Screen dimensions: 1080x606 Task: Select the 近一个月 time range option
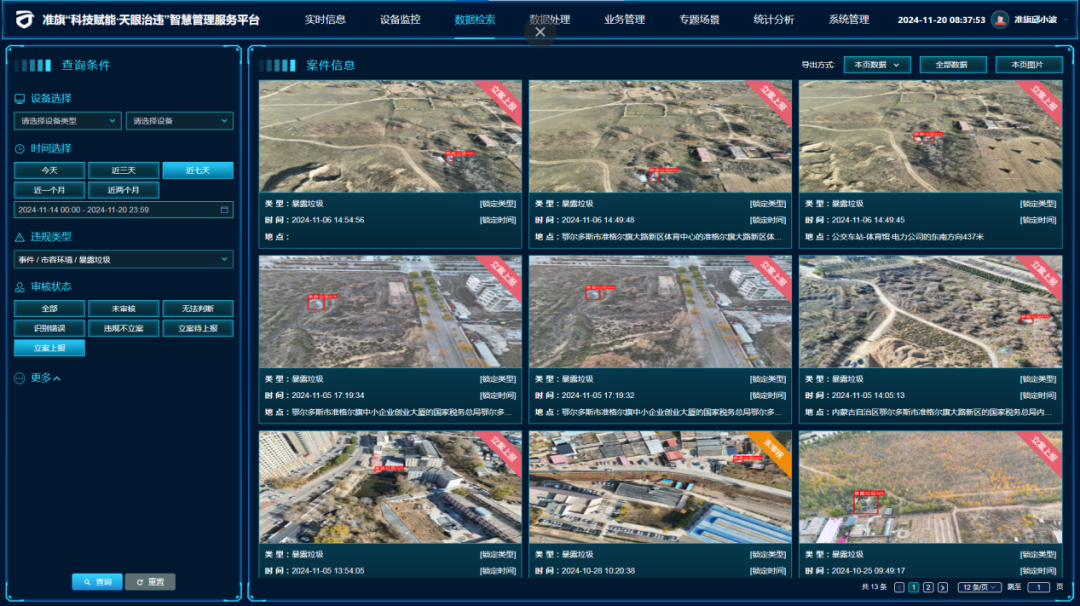pos(50,190)
